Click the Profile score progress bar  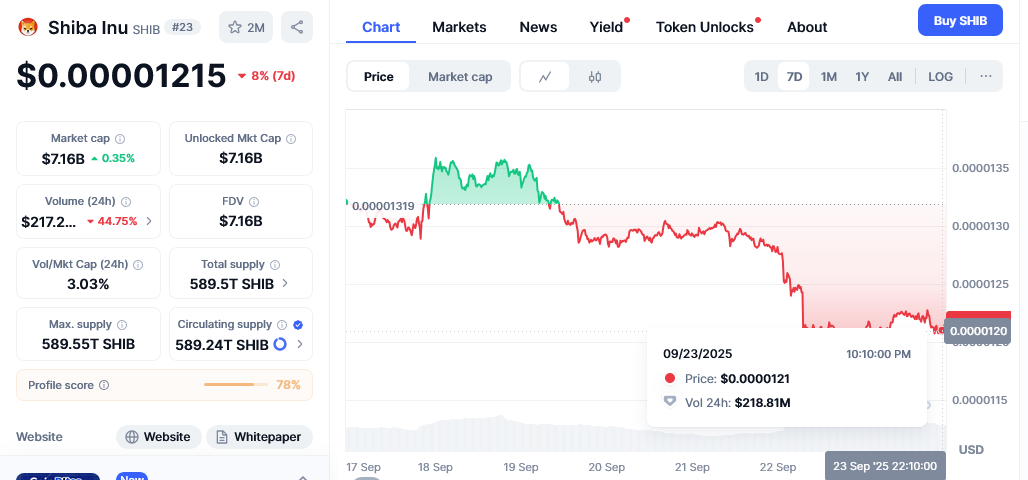236,384
